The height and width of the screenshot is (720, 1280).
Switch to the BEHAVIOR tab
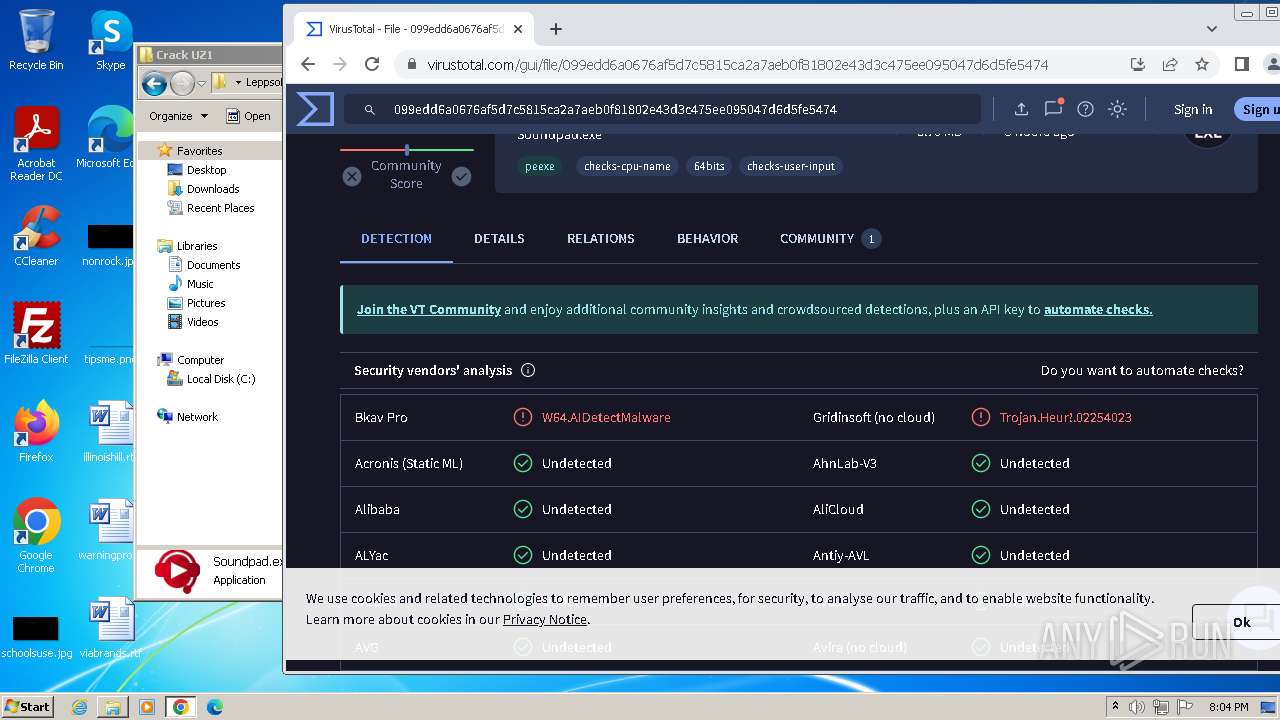pyautogui.click(x=707, y=238)
